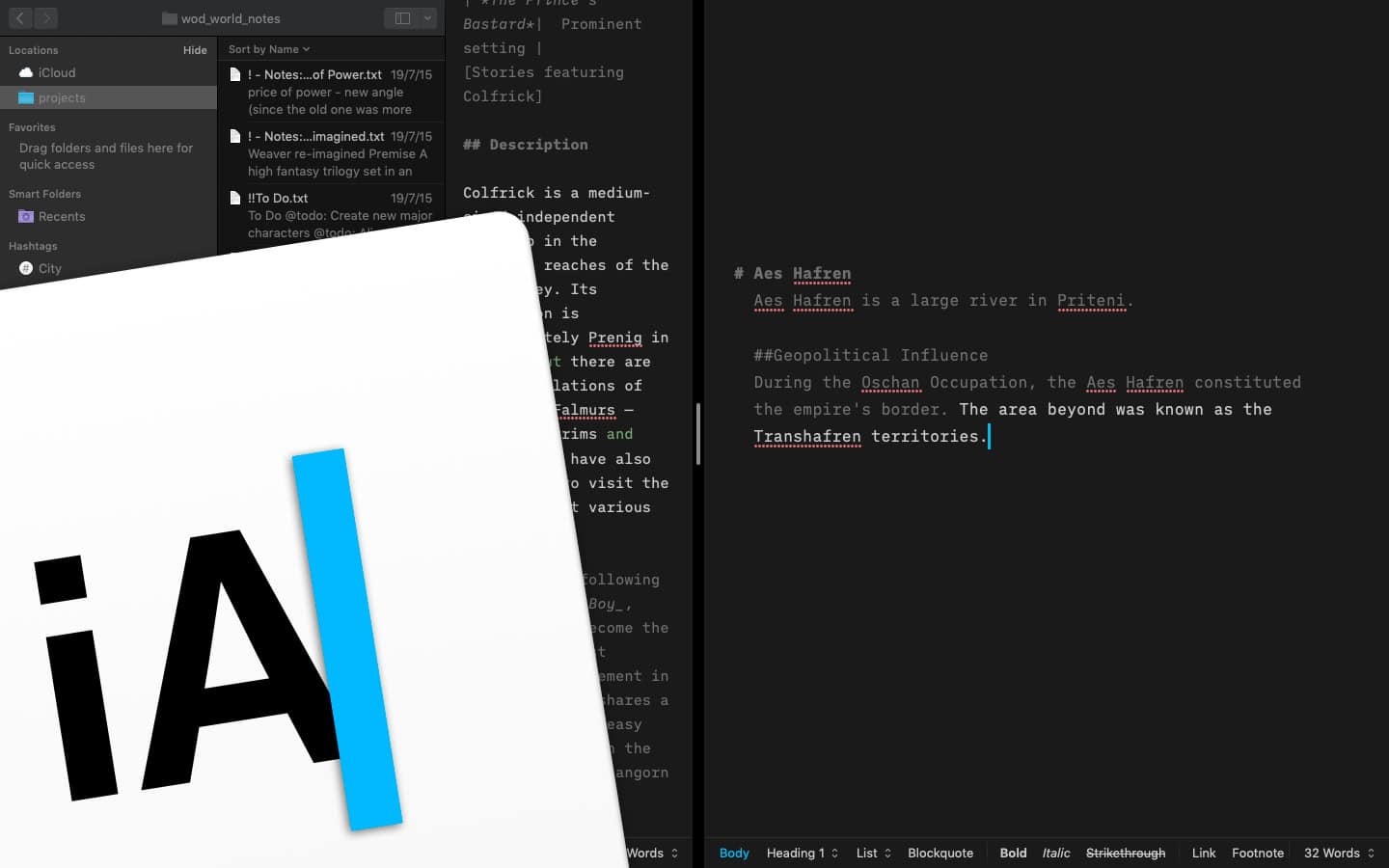Open Sort by Name dropdown
Image resolution: width=1389 pixels, height=868 pixels.
point(269,49)
